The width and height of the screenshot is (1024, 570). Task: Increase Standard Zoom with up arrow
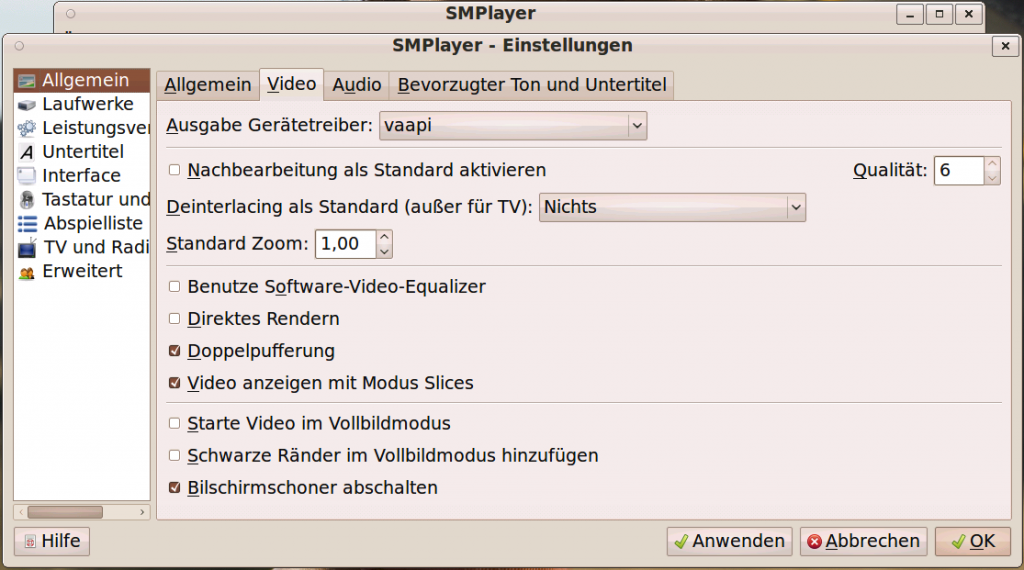click(x=384, y=236)
